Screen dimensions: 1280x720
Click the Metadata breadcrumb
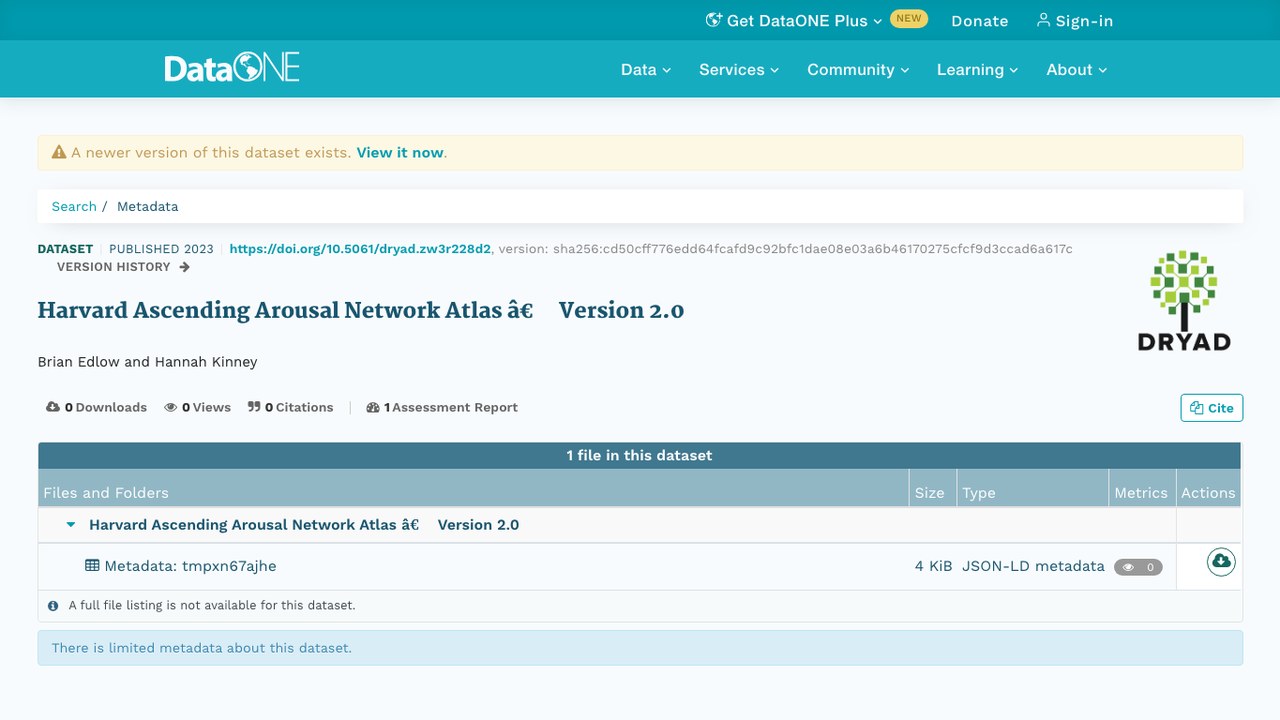(147, 206)
